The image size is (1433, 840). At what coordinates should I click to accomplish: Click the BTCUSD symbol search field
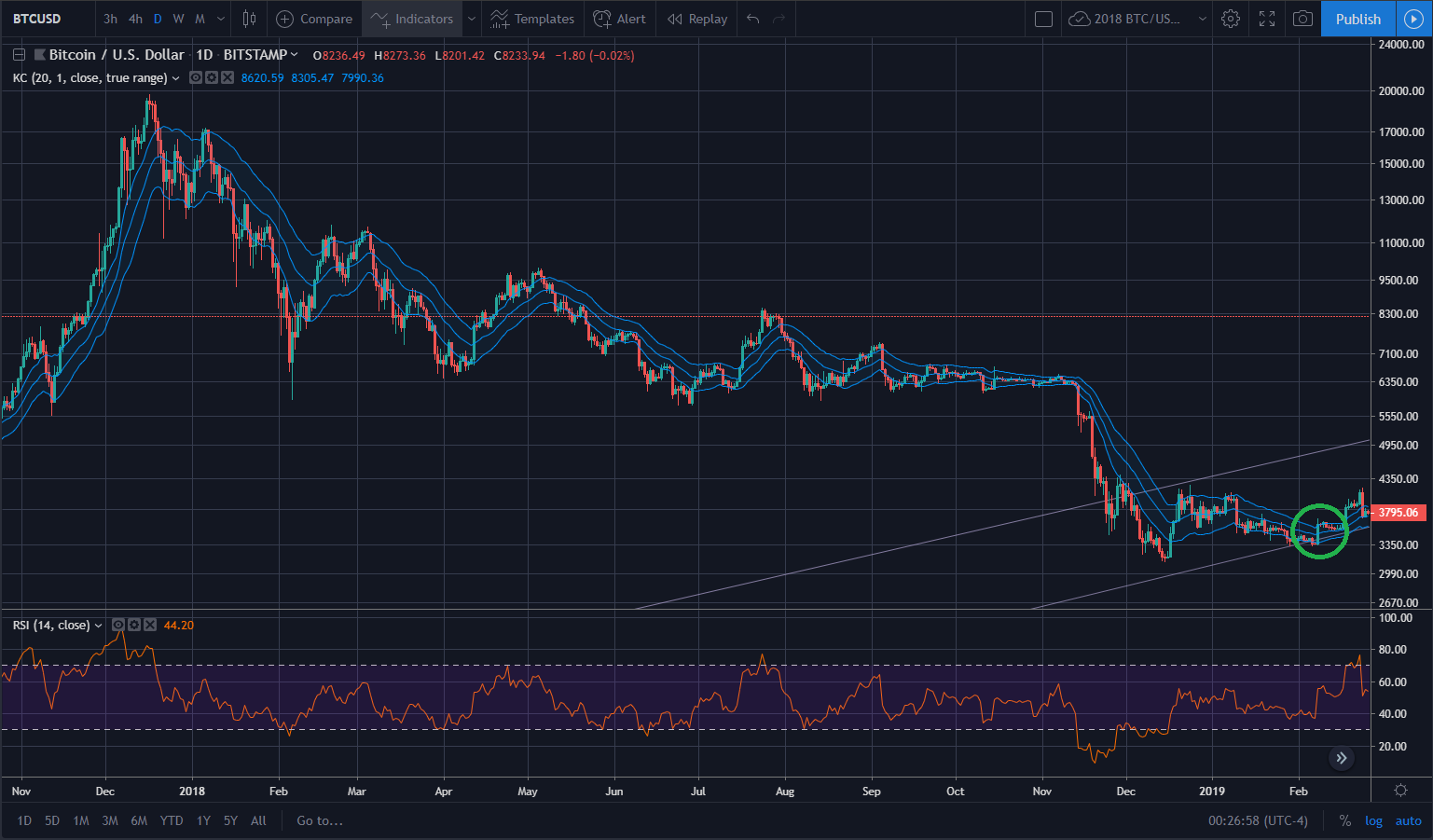(47, 19)
